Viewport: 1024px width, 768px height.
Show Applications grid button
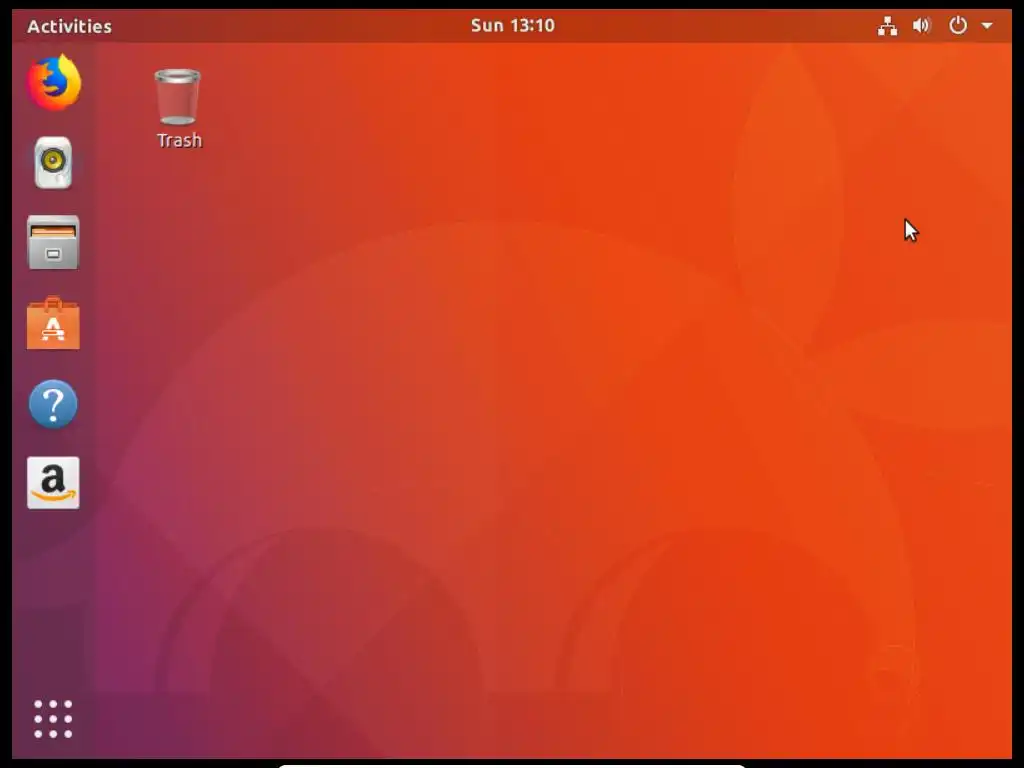tap(54, 719)
